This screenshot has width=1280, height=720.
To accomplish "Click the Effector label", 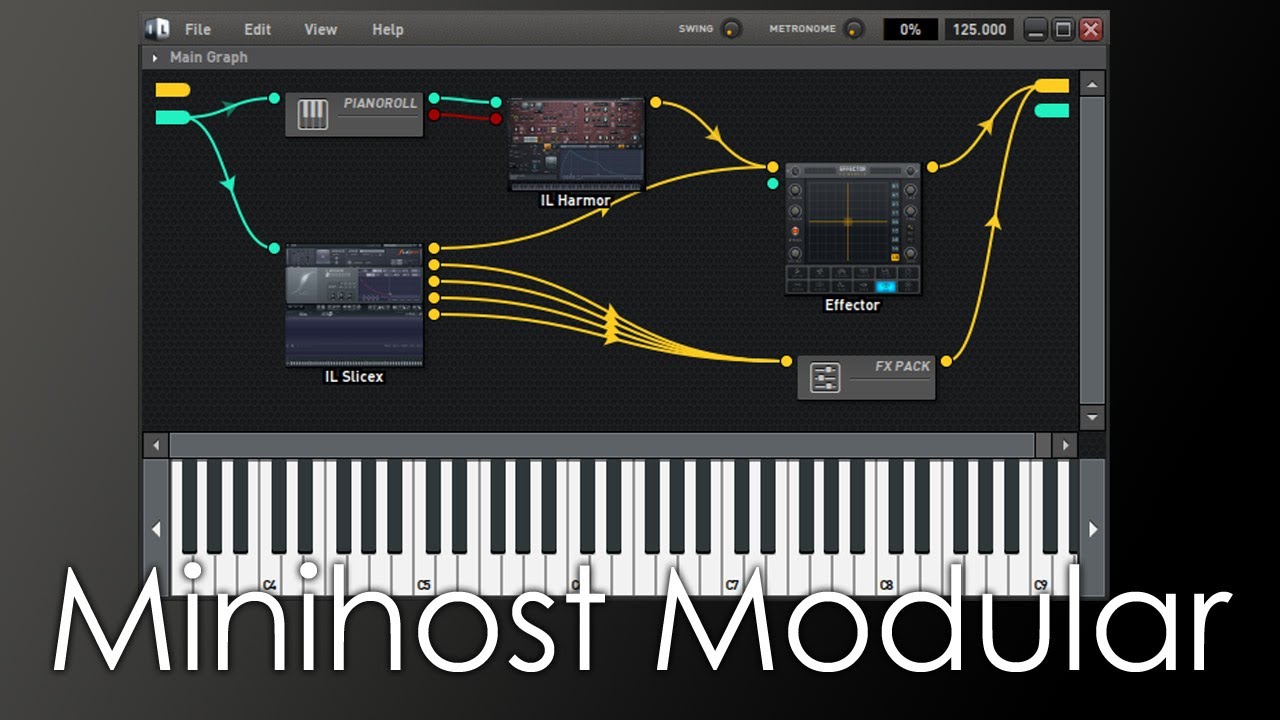I will [852, 305].
